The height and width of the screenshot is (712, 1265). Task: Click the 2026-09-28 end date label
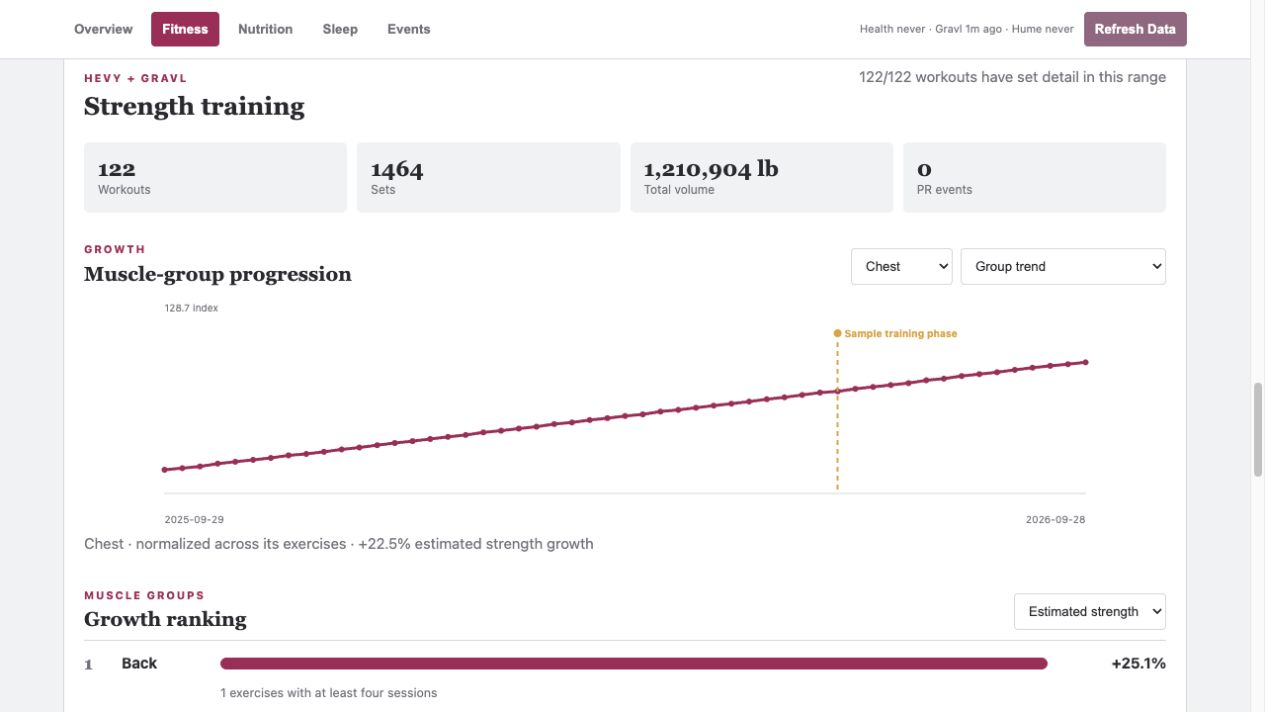point(1055,520)
